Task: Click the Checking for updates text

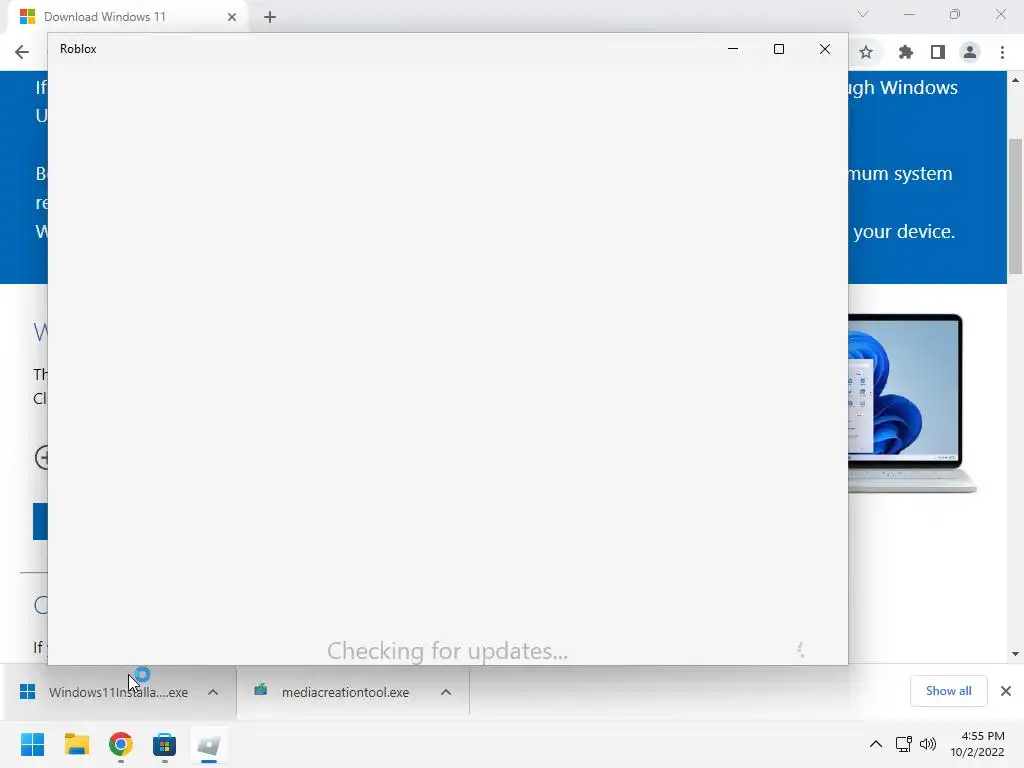Action: [x=447, y=651]
